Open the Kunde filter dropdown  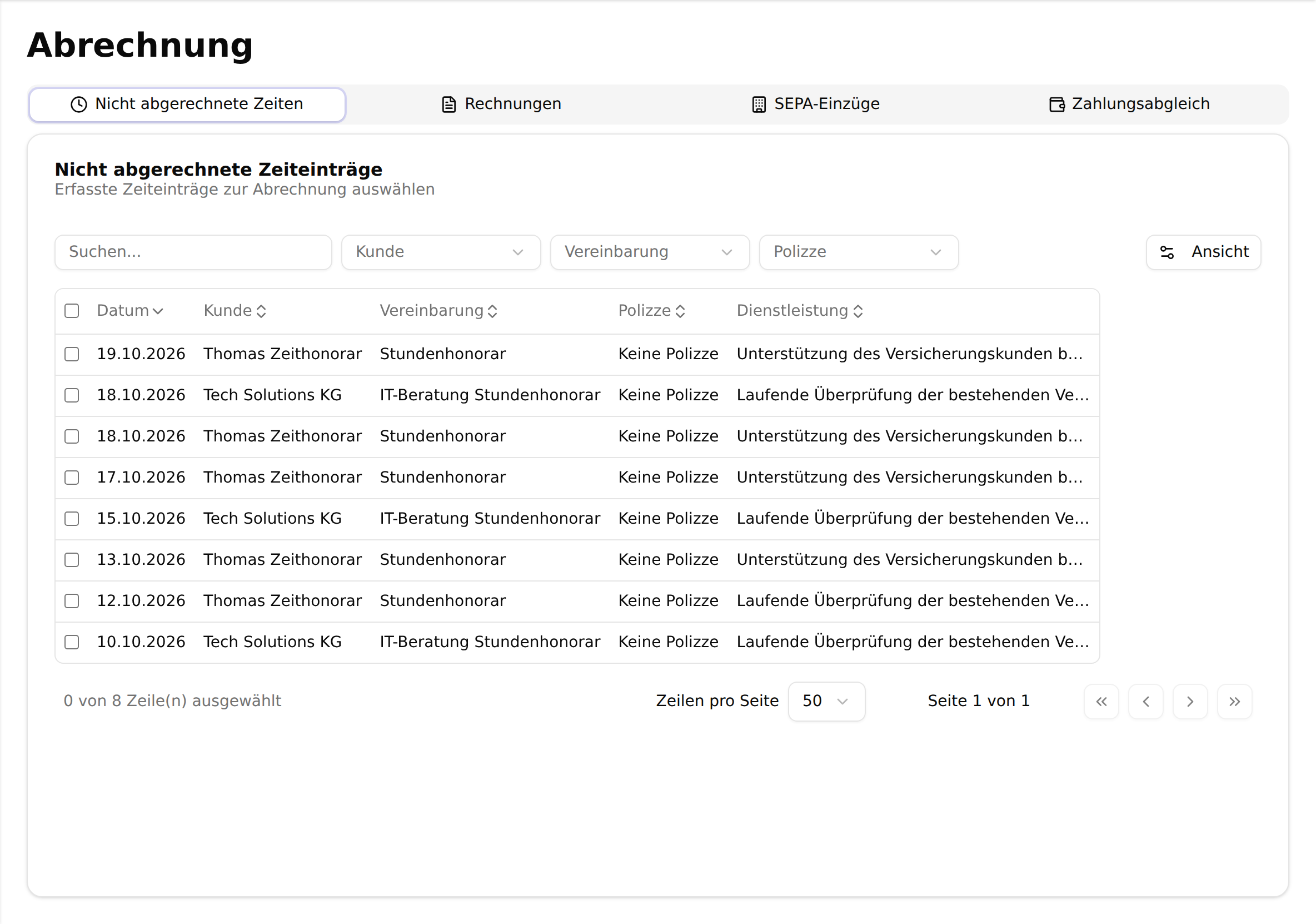(441, 252)
